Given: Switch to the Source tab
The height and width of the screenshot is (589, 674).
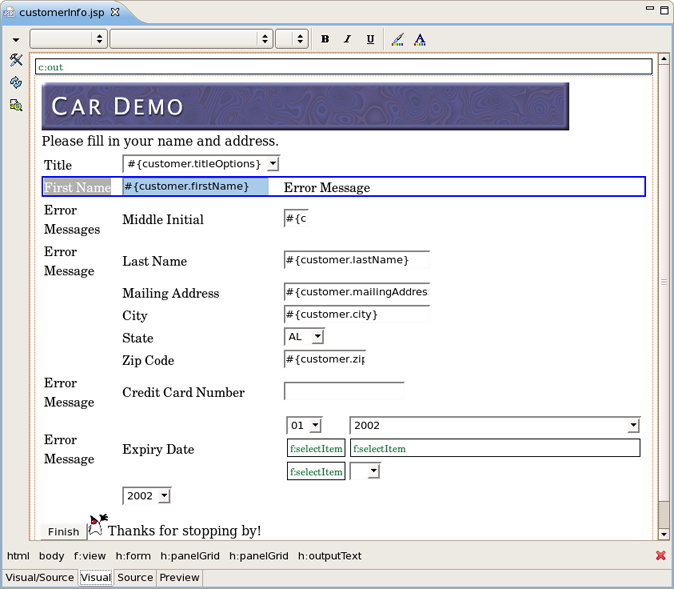Looking at the screenshot, I should (x=135, y=577).
